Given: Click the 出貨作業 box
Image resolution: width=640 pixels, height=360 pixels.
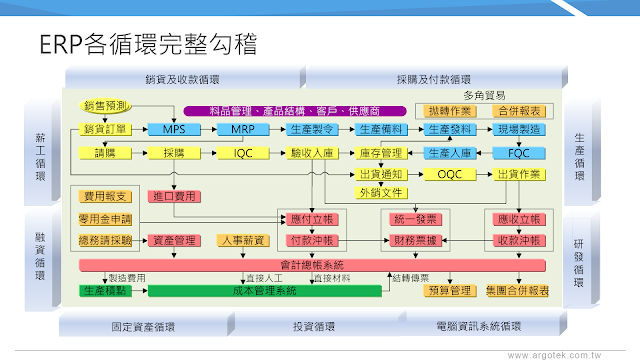Looking at the screenshot, I should [519, 174].
